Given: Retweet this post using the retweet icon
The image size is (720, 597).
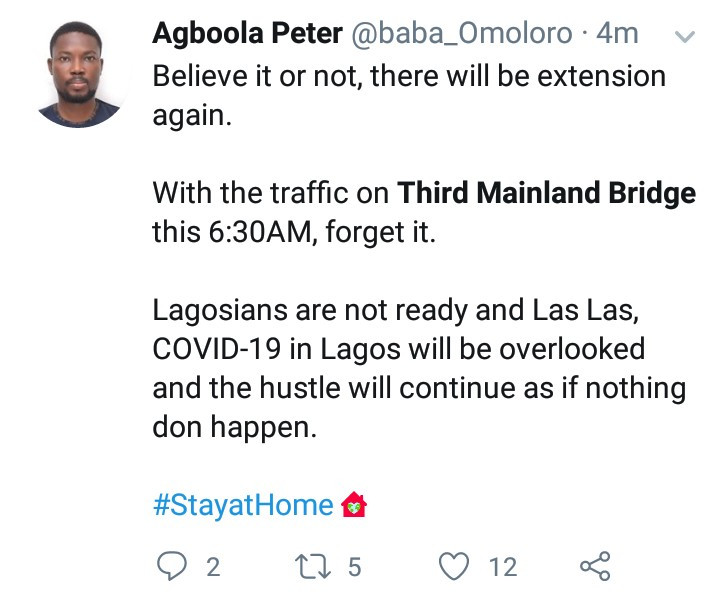Looking at the screenshot, I should [316, 567].
